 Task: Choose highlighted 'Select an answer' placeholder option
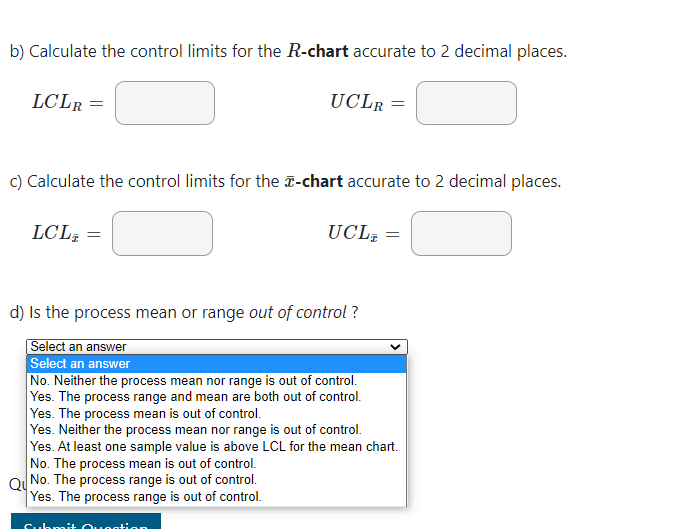click(216, 364)
